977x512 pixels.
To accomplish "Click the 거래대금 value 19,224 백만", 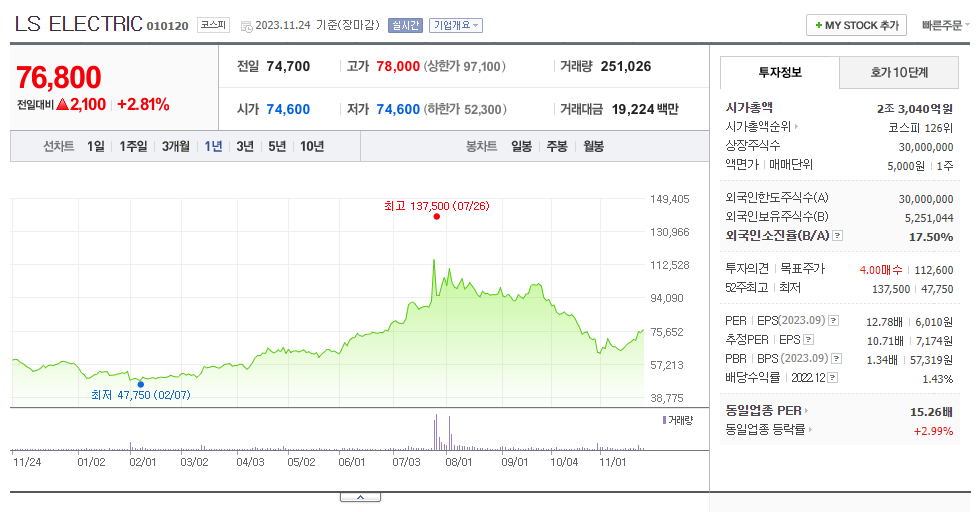I will pos(645,110).
